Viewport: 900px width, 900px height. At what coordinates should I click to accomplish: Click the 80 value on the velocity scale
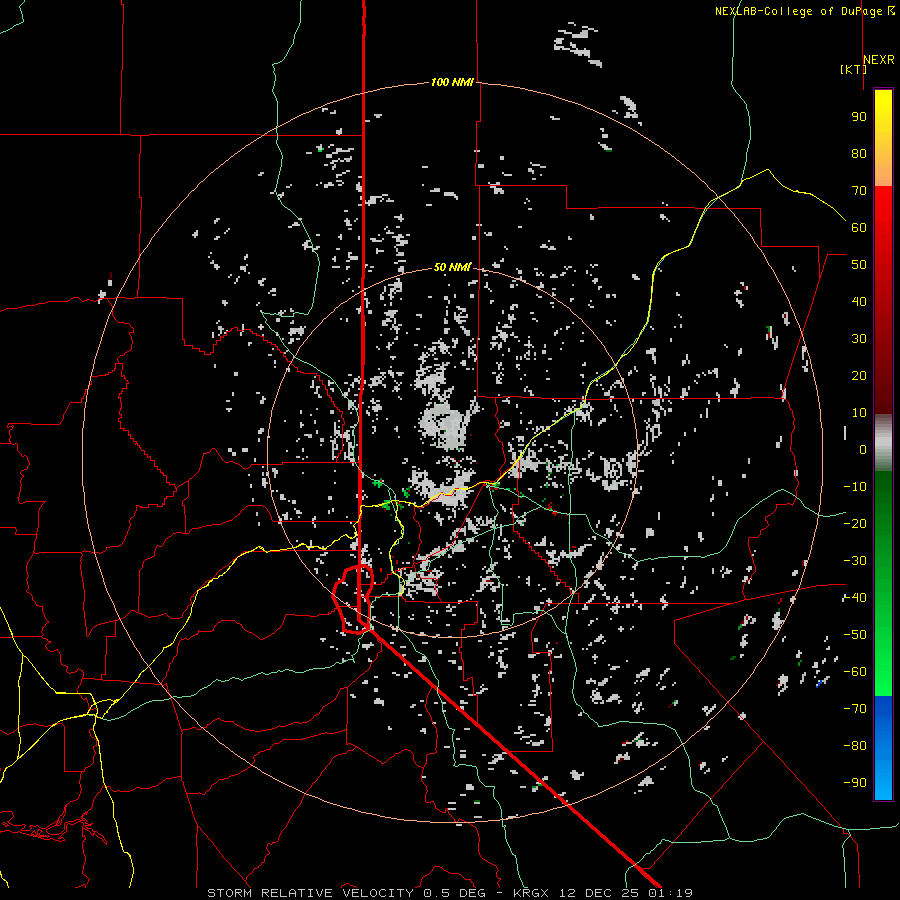(859, 153)
